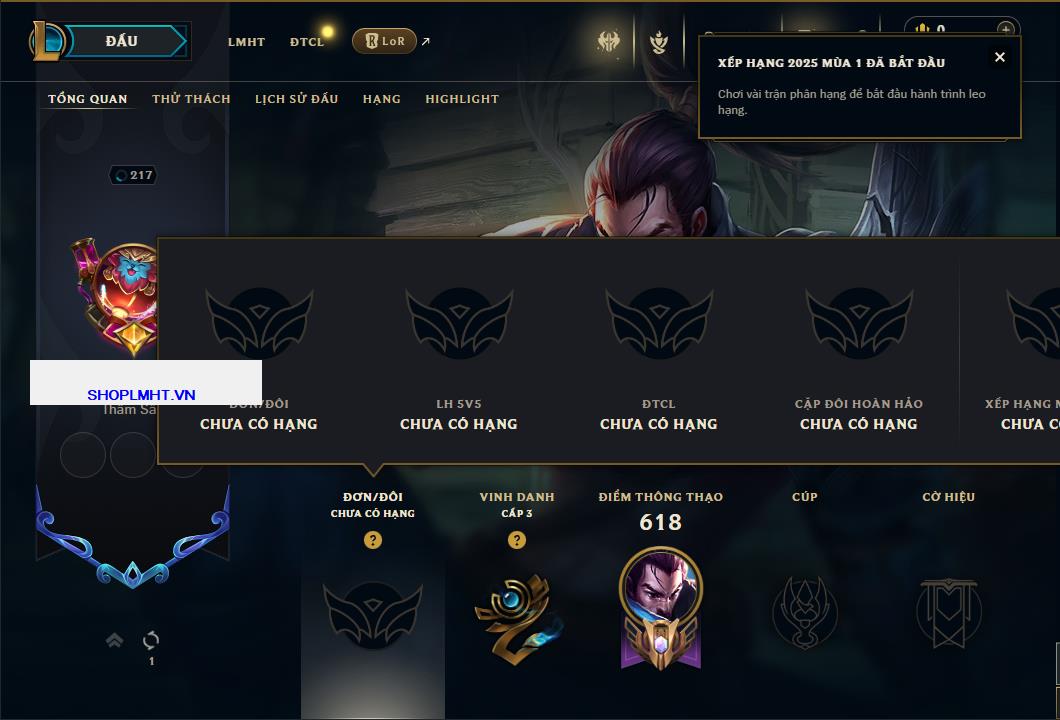Open the LMHT game tab
The height and width of the screenshot is (720, 1060).
click(x=246, y=42)
